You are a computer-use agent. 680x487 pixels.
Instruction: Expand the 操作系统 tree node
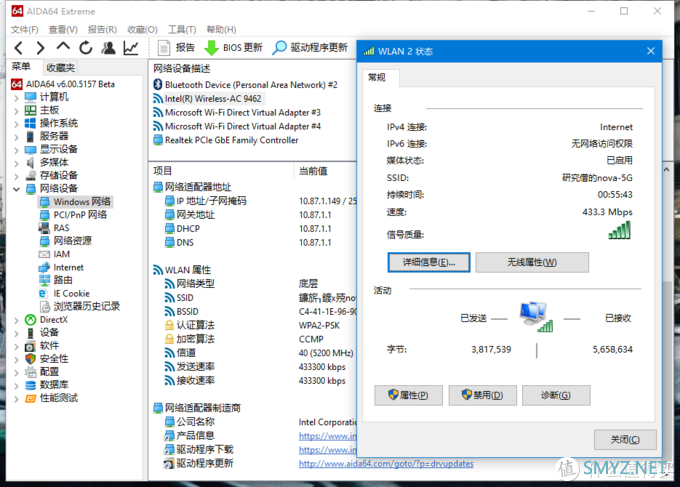click(x=16, y=124)
